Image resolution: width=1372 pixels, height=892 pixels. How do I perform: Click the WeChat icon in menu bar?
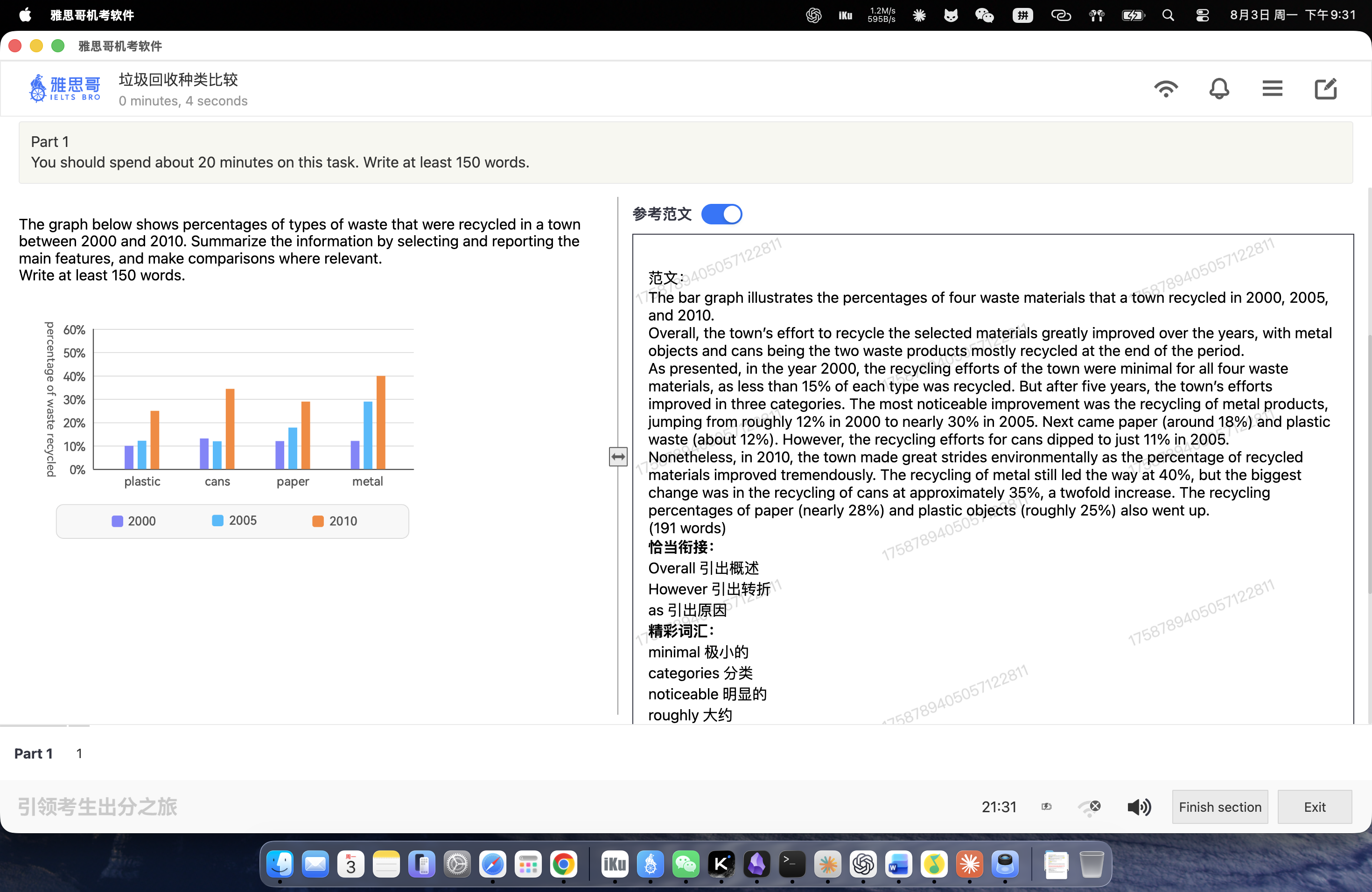[x=984, y=15]
